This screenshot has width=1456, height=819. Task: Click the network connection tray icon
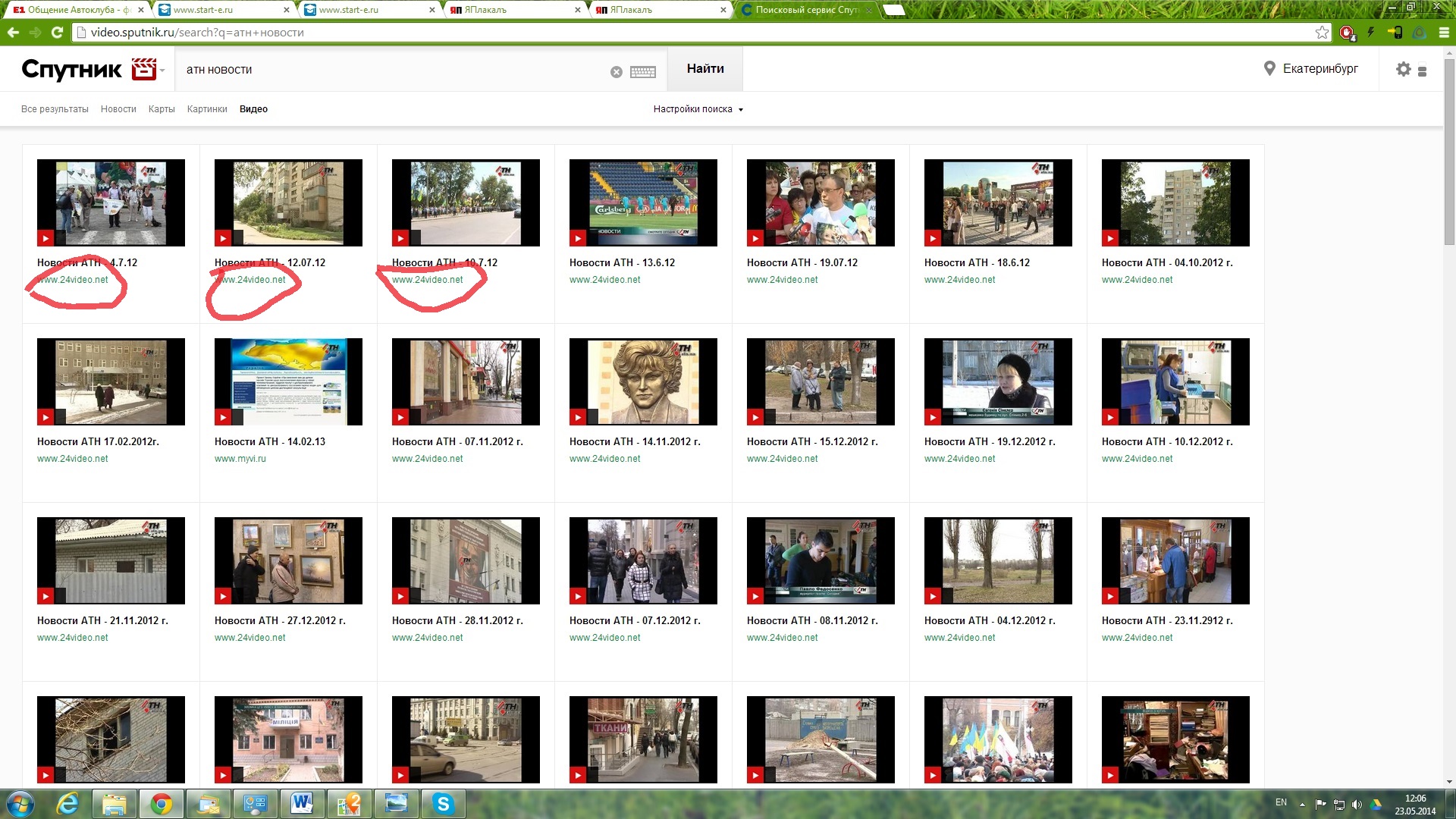[x=1339, y=804]
